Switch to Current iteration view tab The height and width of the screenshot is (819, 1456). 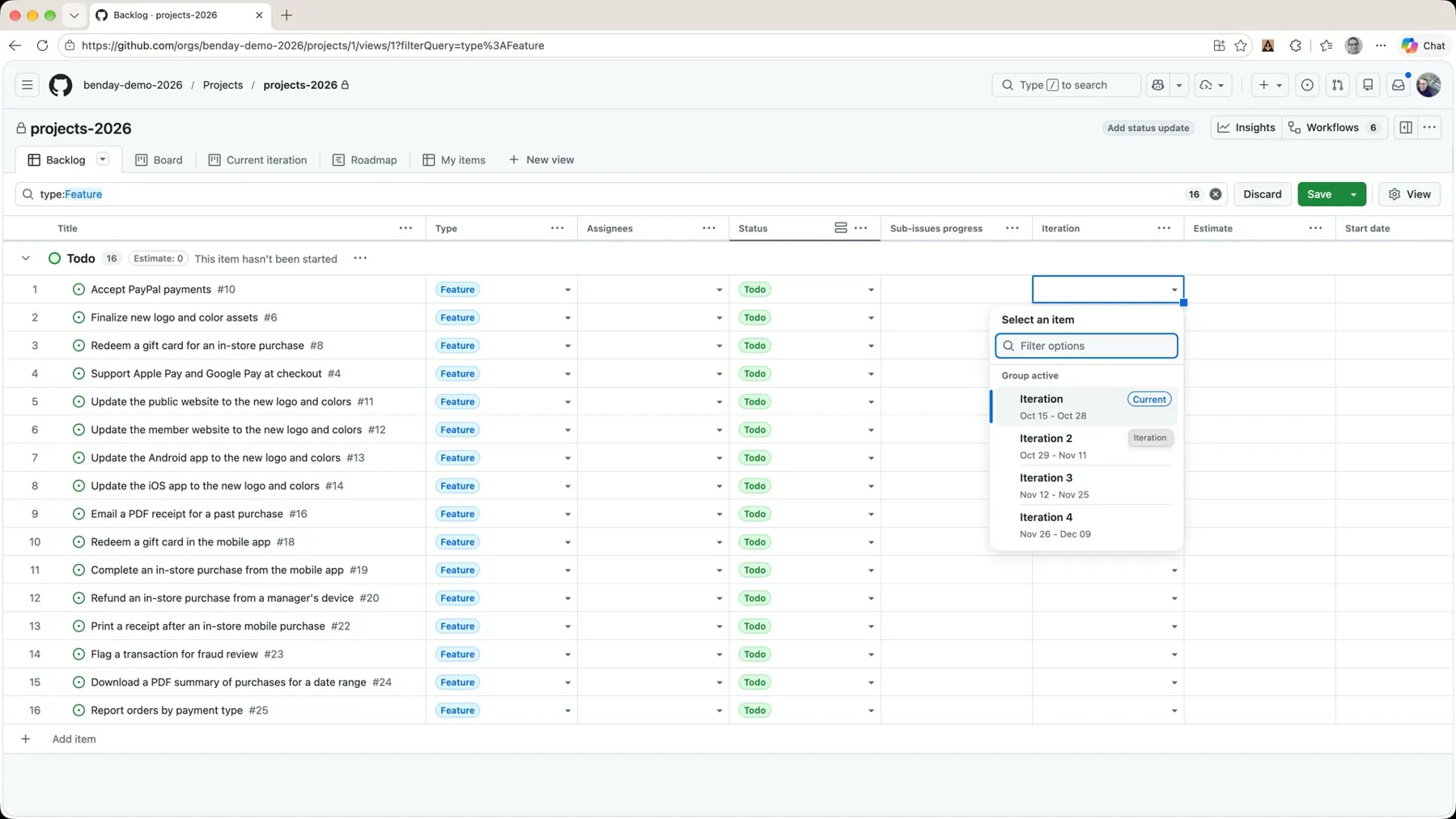tap(257, 160)
